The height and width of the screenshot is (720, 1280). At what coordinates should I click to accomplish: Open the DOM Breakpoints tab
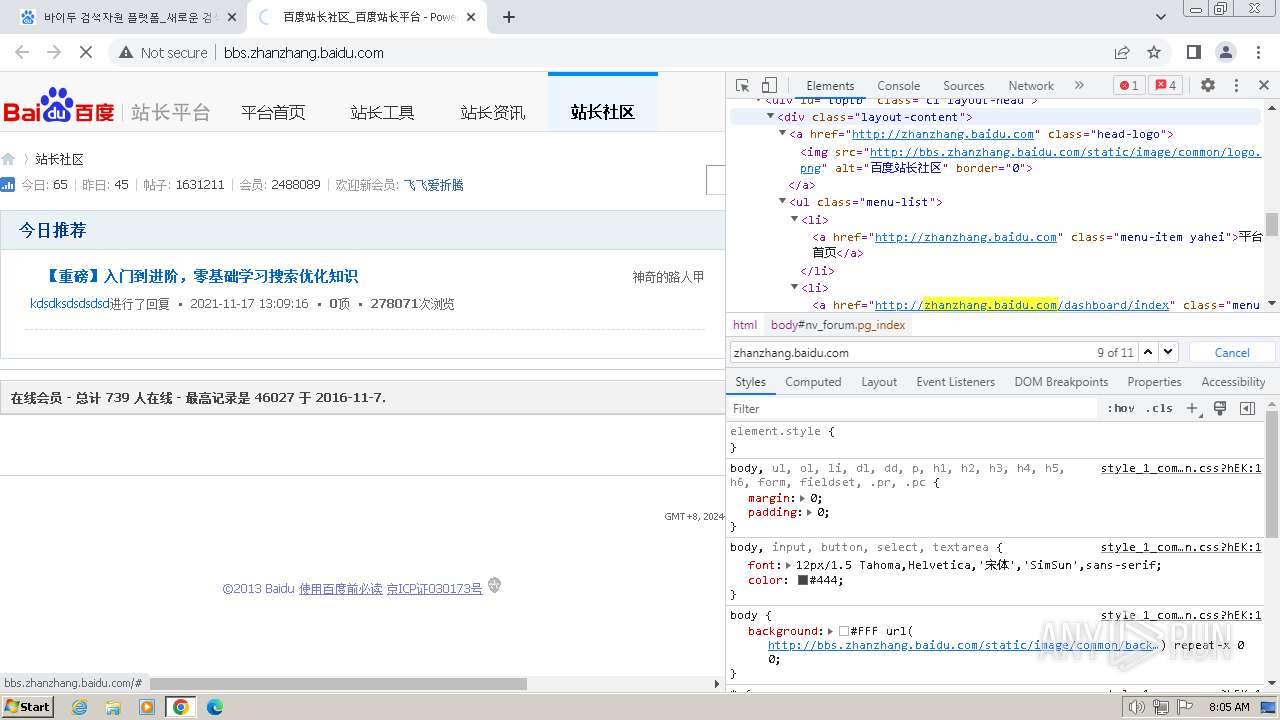click(1061, 382)
